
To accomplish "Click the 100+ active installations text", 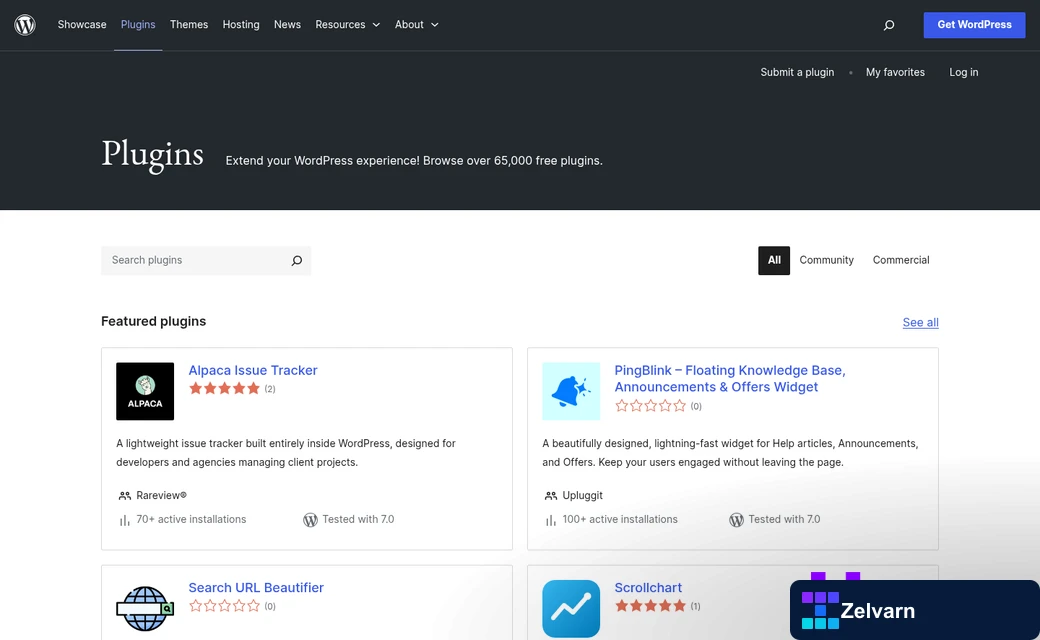I will (x=620, y=519).
